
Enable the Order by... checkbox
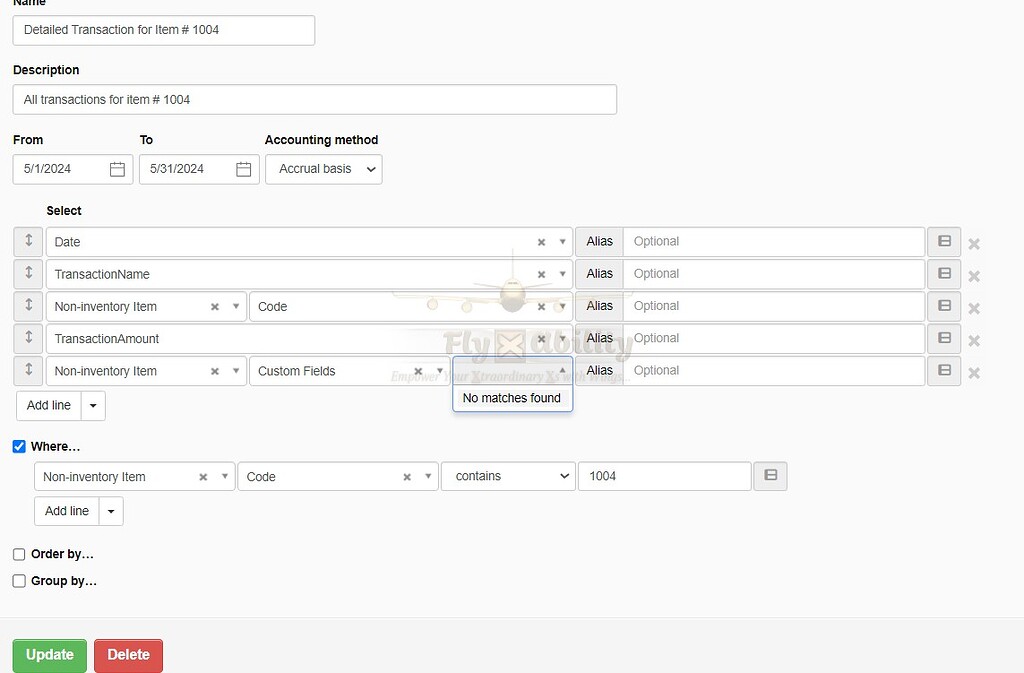tap(18, 554)
